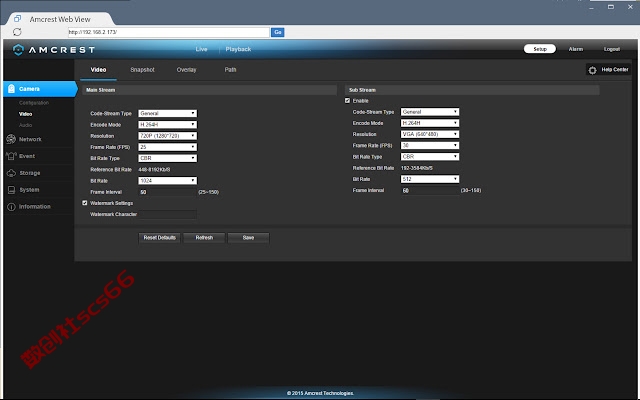
Task: Click the Reset Defaults button
Action: tap(160, 238)
